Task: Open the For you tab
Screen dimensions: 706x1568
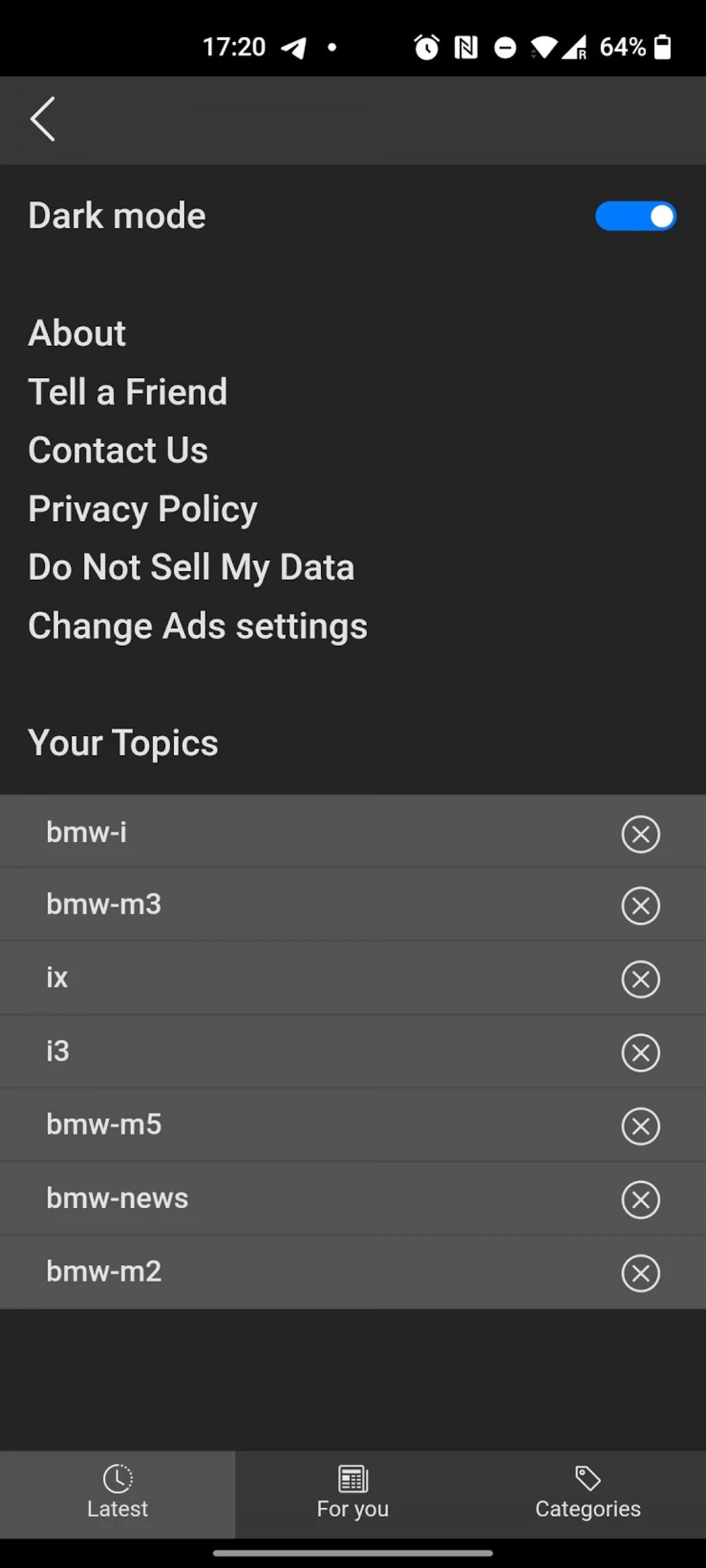Action: tap(353, 1493)
